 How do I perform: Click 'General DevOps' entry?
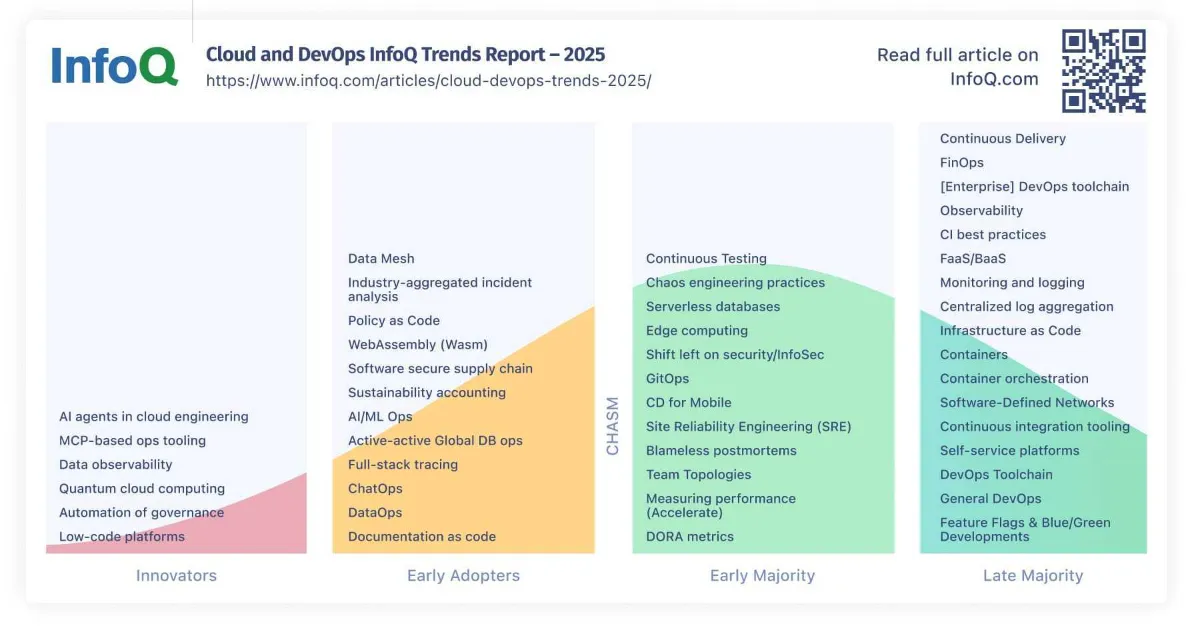point(991,499)
